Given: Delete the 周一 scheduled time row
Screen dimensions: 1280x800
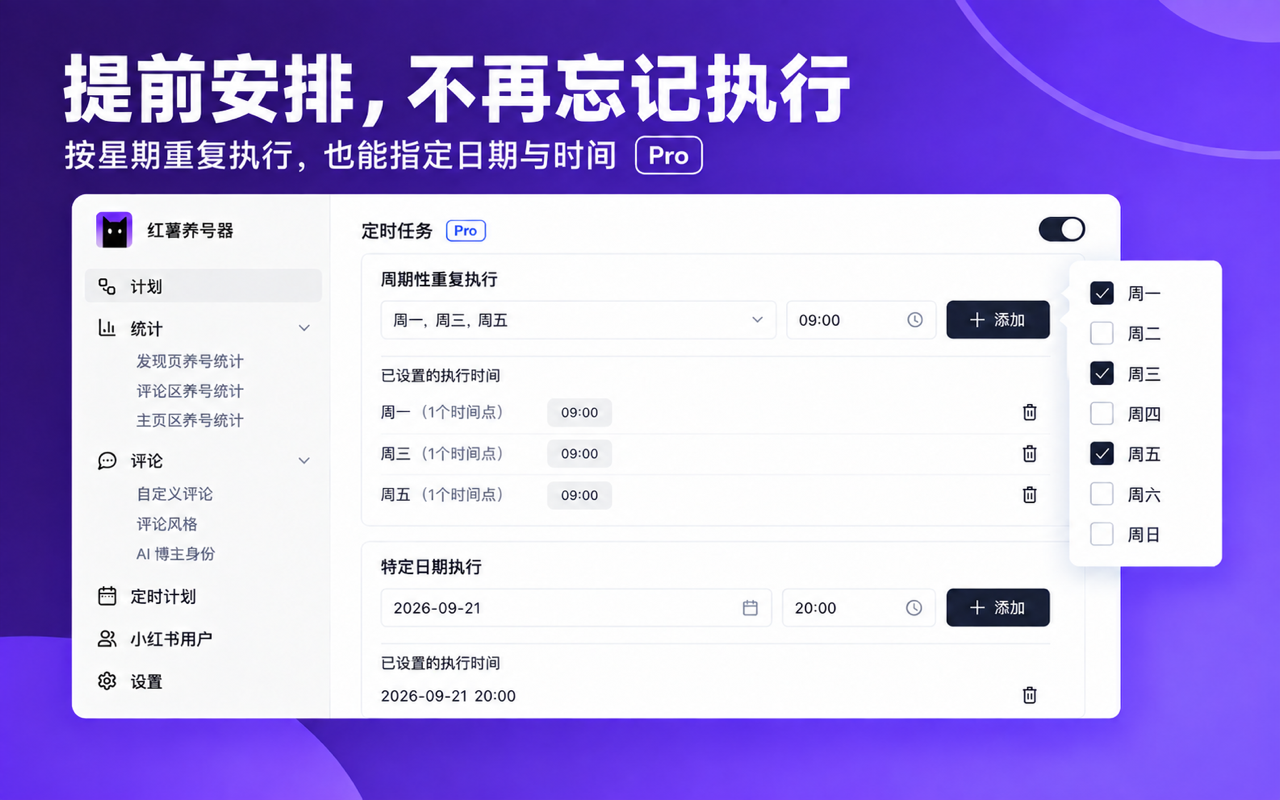Looking at the screenshot, I should [1030, 412].
